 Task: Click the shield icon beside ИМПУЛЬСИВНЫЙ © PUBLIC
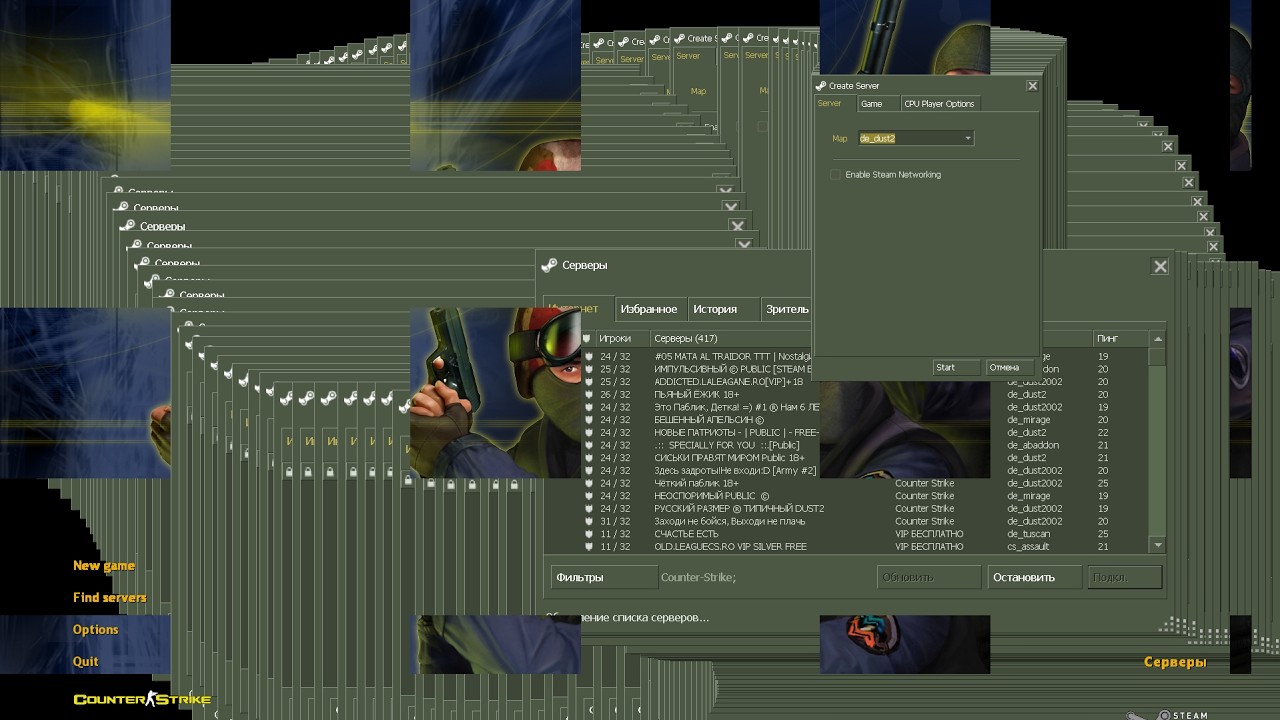[x=589, y=369]
